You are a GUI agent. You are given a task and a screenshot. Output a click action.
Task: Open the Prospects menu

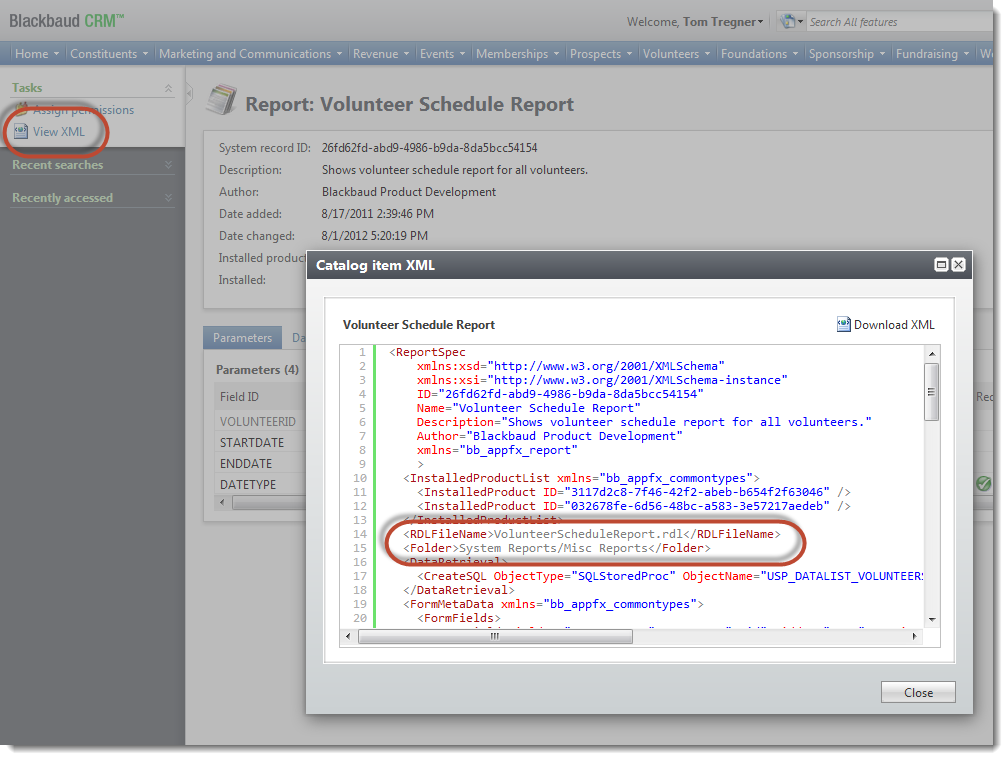click(x=601, y=54)
